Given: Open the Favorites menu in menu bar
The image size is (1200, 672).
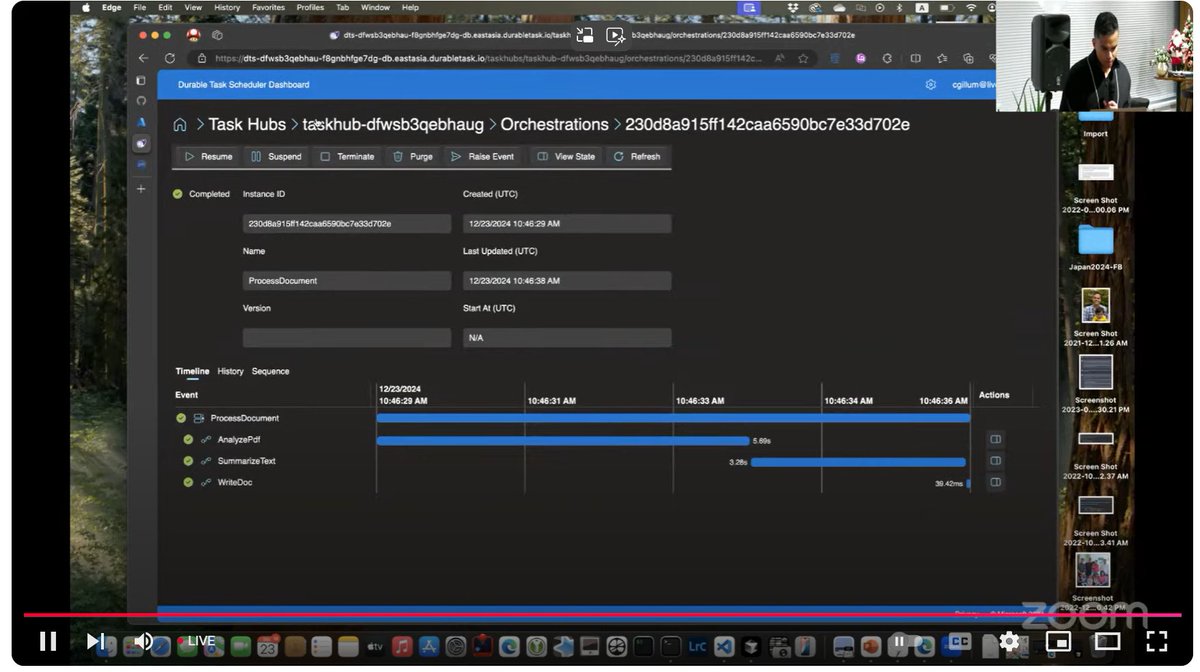Looking at the screenshot, I should point(268,7).
